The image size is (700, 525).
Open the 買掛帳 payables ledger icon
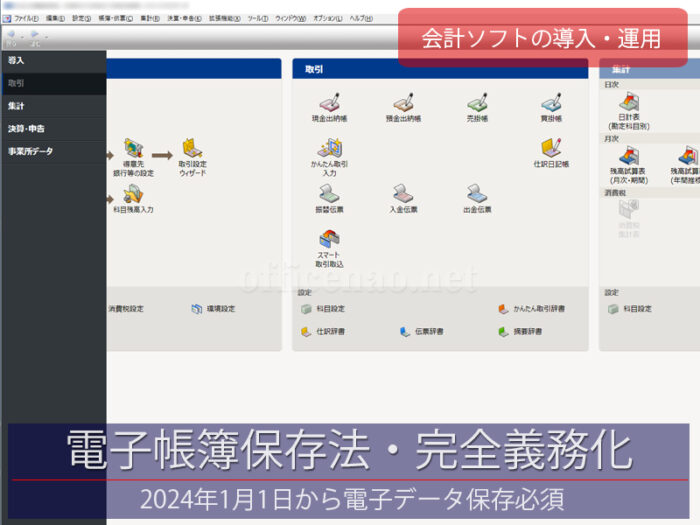coord(551,107)
